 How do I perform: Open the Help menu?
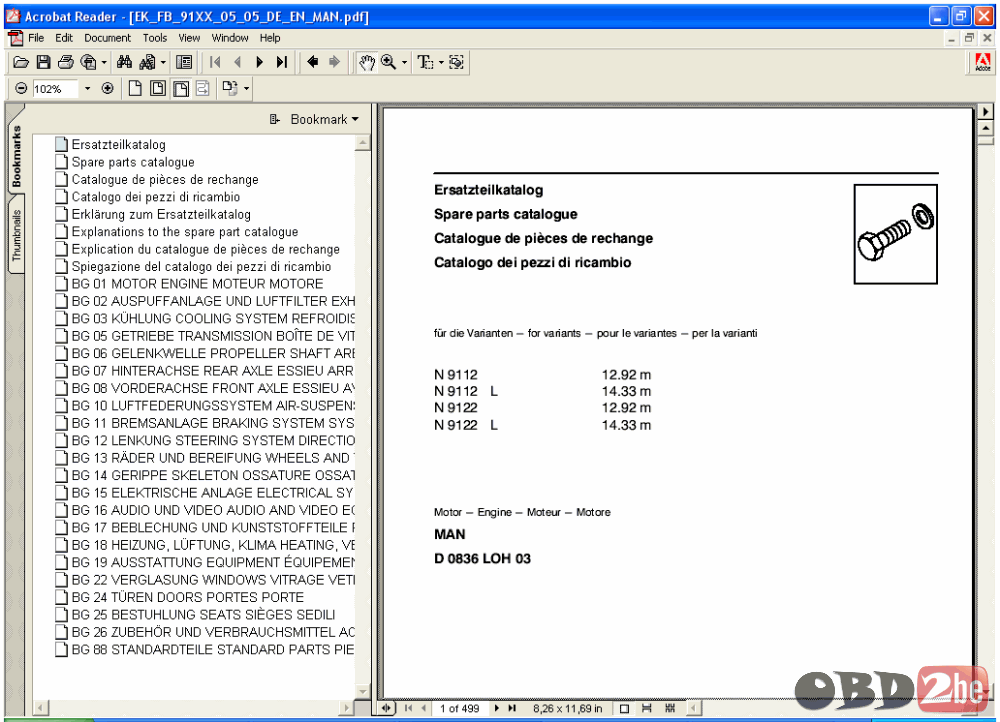click(270, 38)
